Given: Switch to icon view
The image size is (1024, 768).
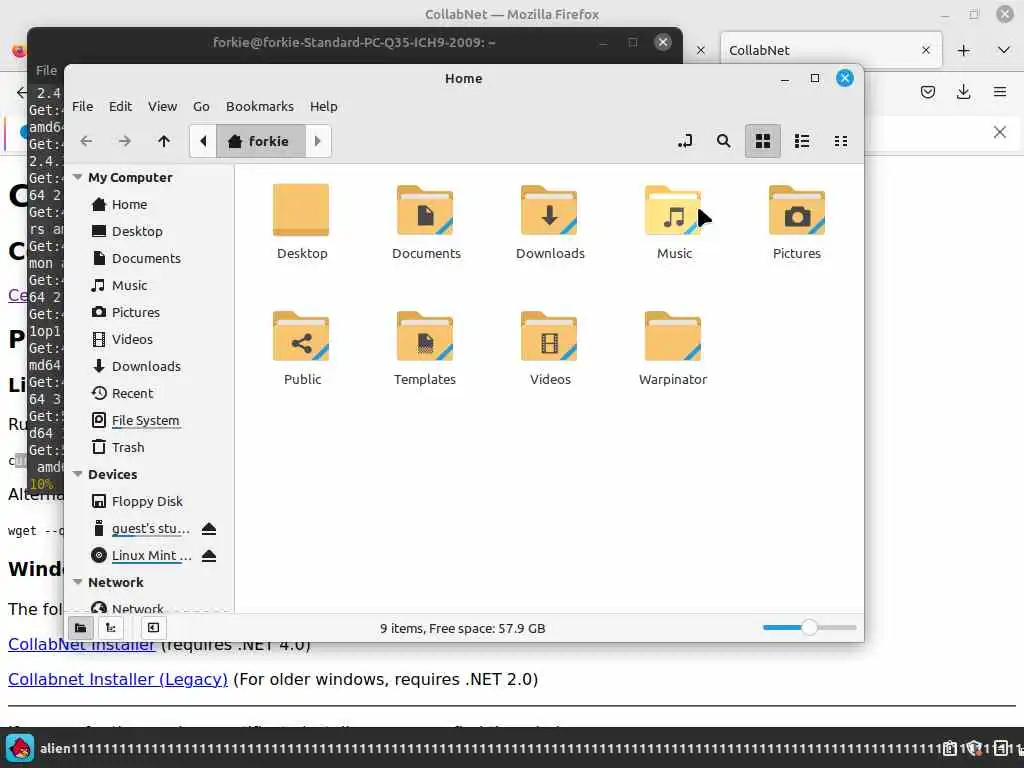Looking at the screenshot, I should point(763,141).
